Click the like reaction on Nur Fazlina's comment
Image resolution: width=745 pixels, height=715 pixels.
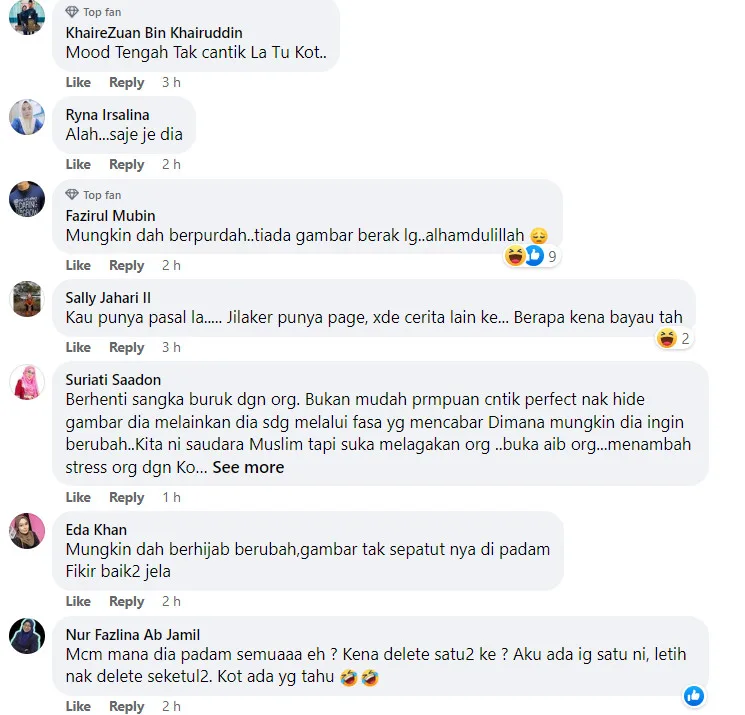tap(694, 696)
